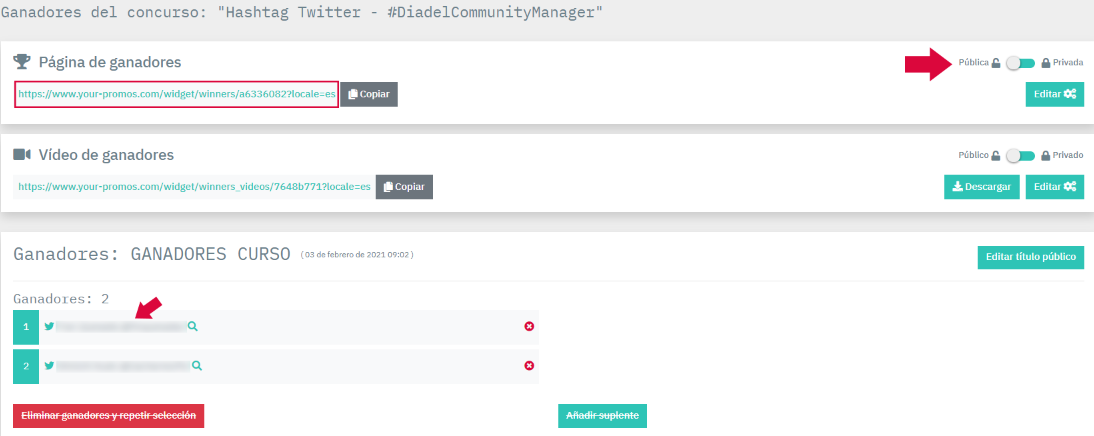
Task: Copy the winners page URL
Action: (x=369, y=94)
